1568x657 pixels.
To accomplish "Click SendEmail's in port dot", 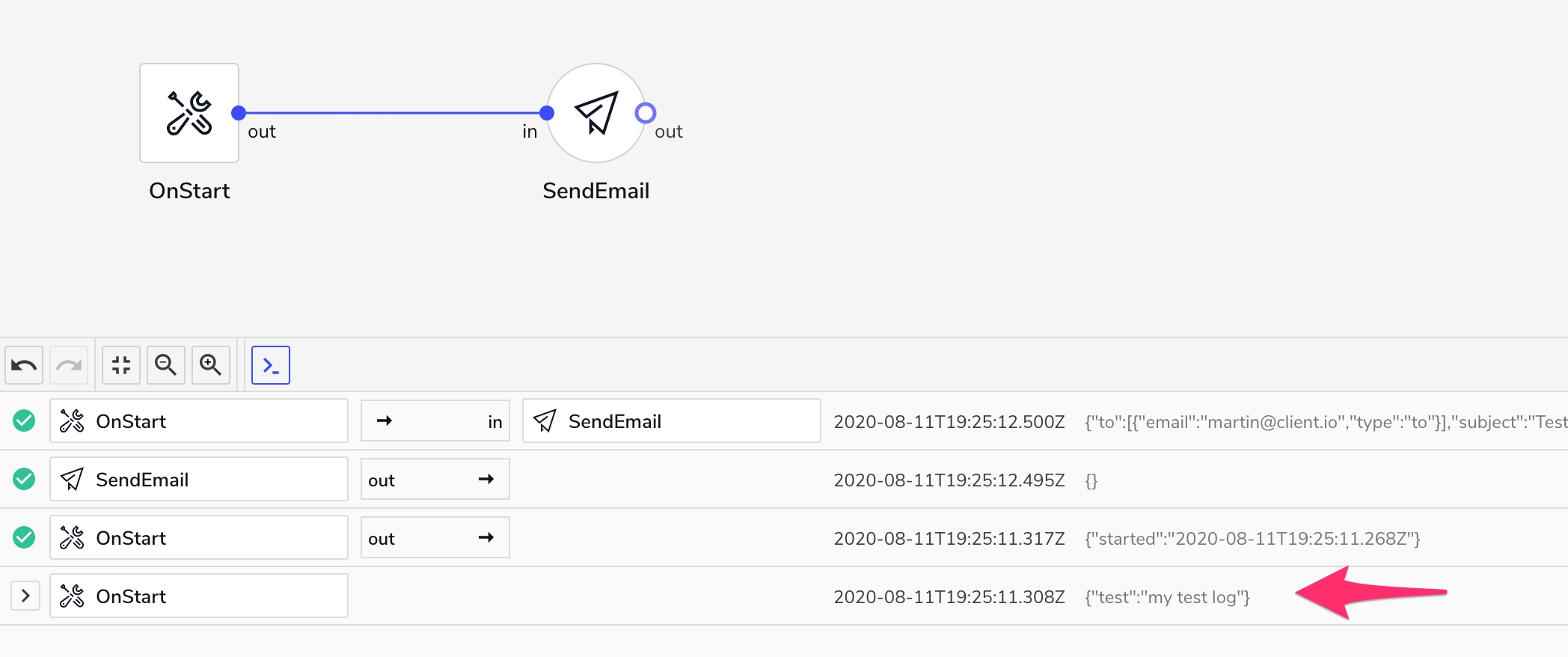I will 547,113.
